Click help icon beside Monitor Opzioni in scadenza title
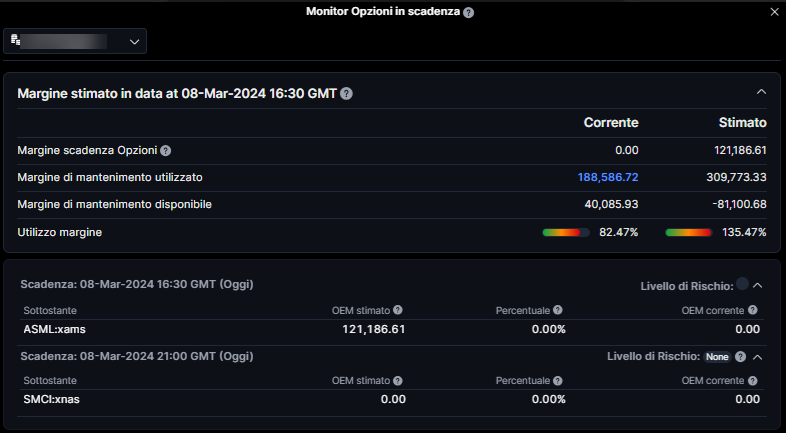This screenshot has height=433, width=786. [x=469, y=12]
